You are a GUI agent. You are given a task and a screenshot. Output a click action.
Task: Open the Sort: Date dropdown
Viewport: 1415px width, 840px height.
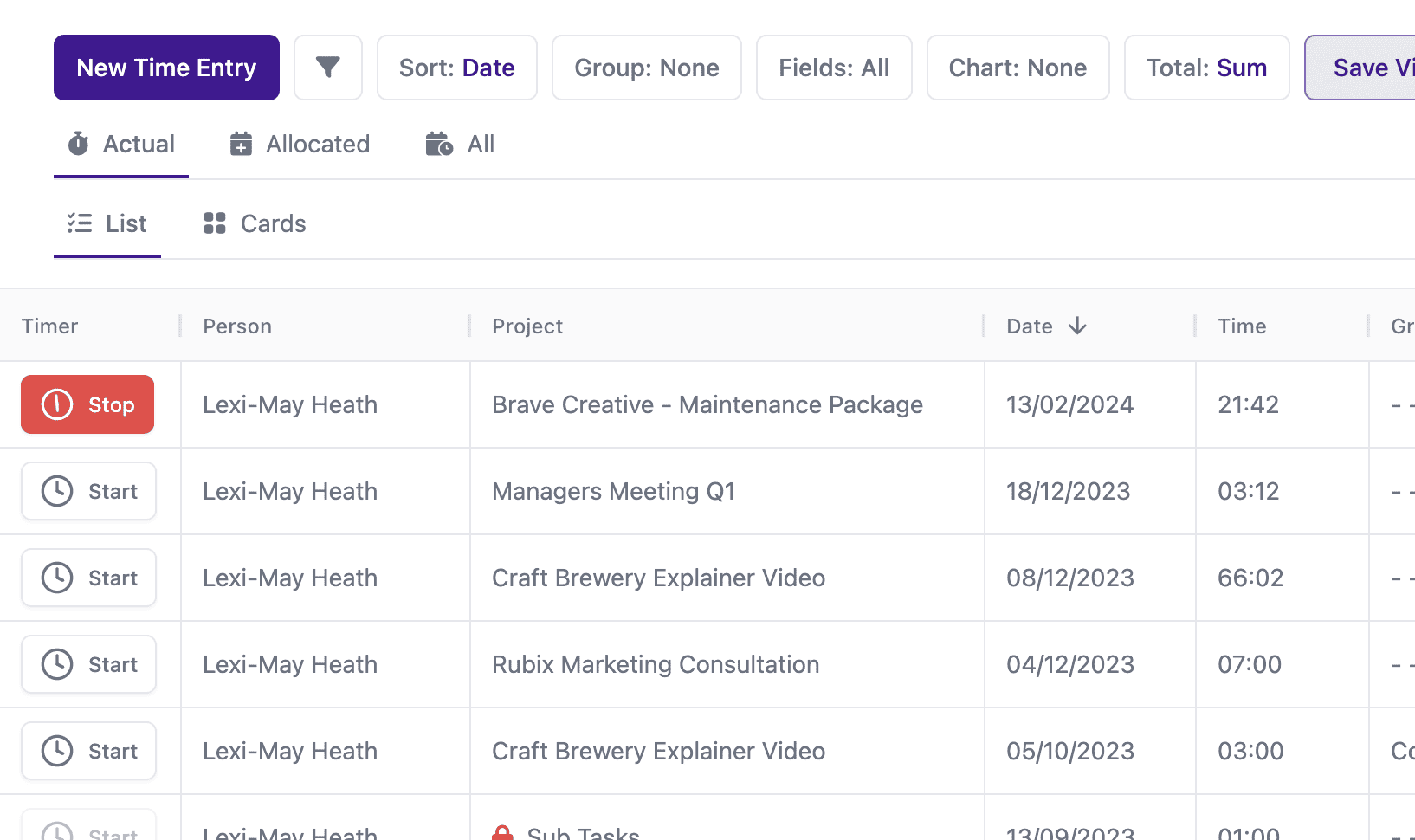point(456,68)
